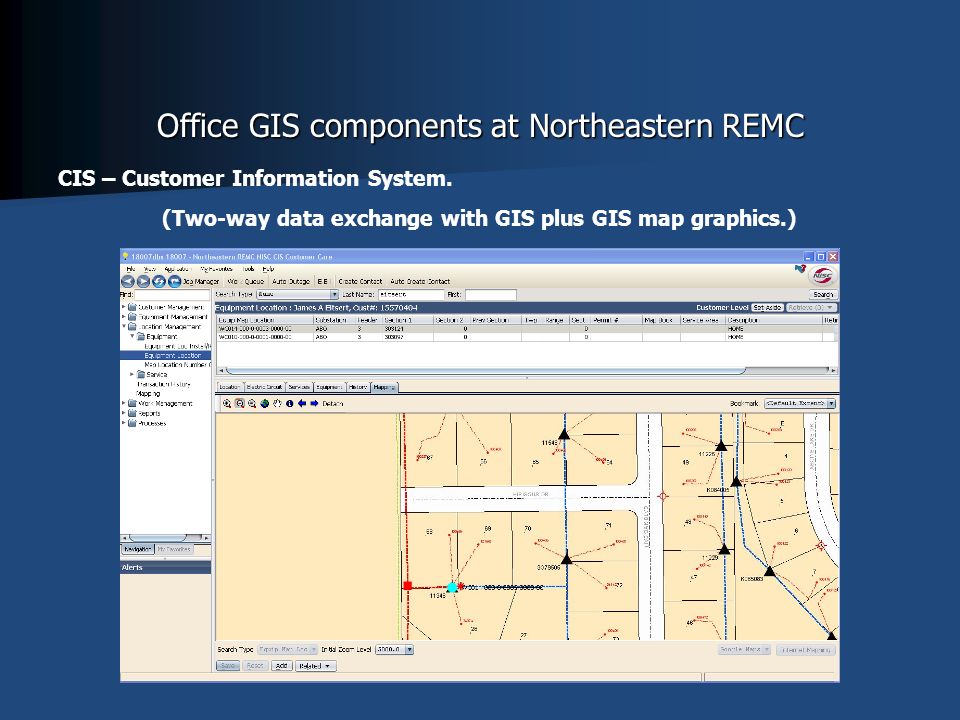Click the Auto Outage toolbar button

click(x=291, y=282)
